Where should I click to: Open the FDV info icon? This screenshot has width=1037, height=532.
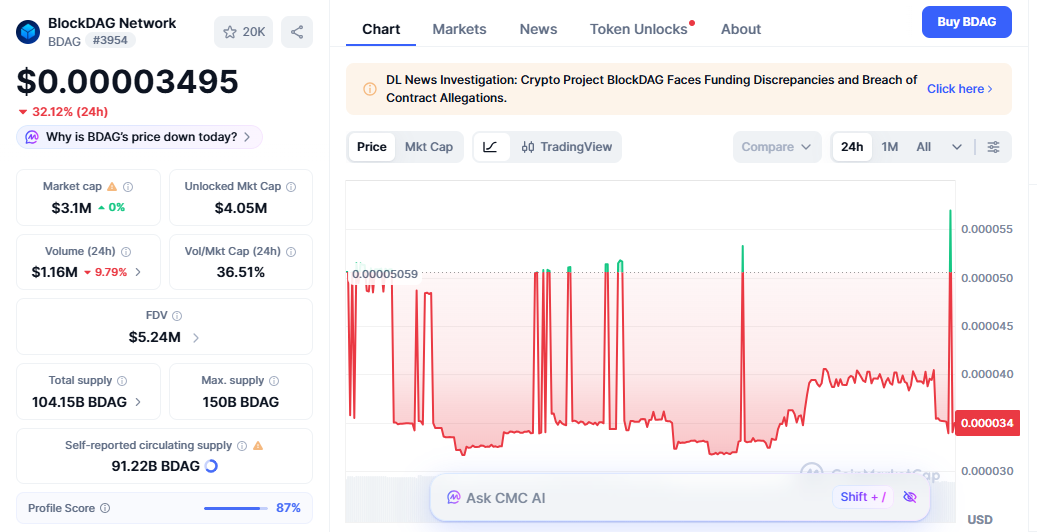pos(177,316)
